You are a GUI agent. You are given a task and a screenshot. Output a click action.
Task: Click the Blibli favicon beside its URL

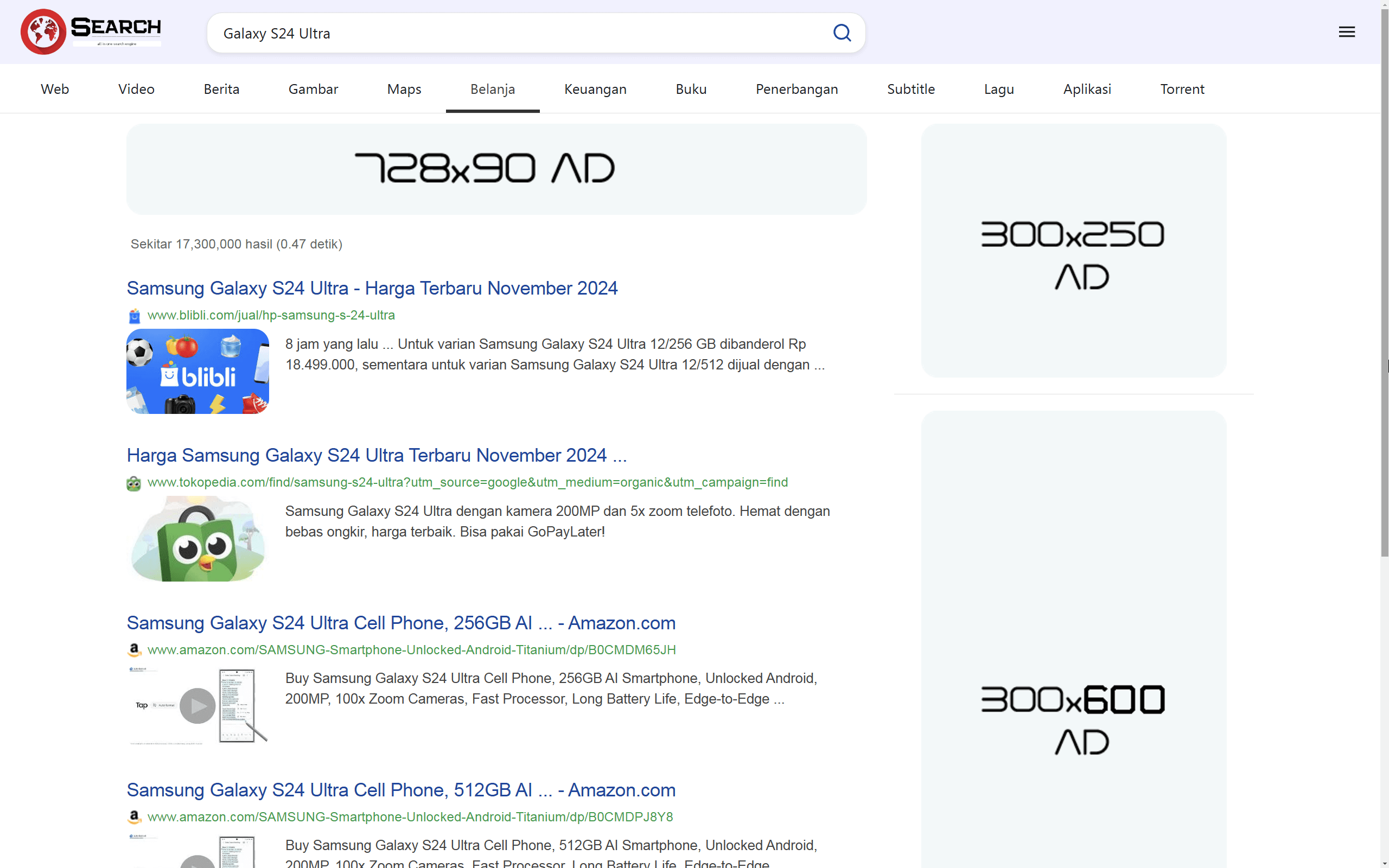(x=133, y=315)
